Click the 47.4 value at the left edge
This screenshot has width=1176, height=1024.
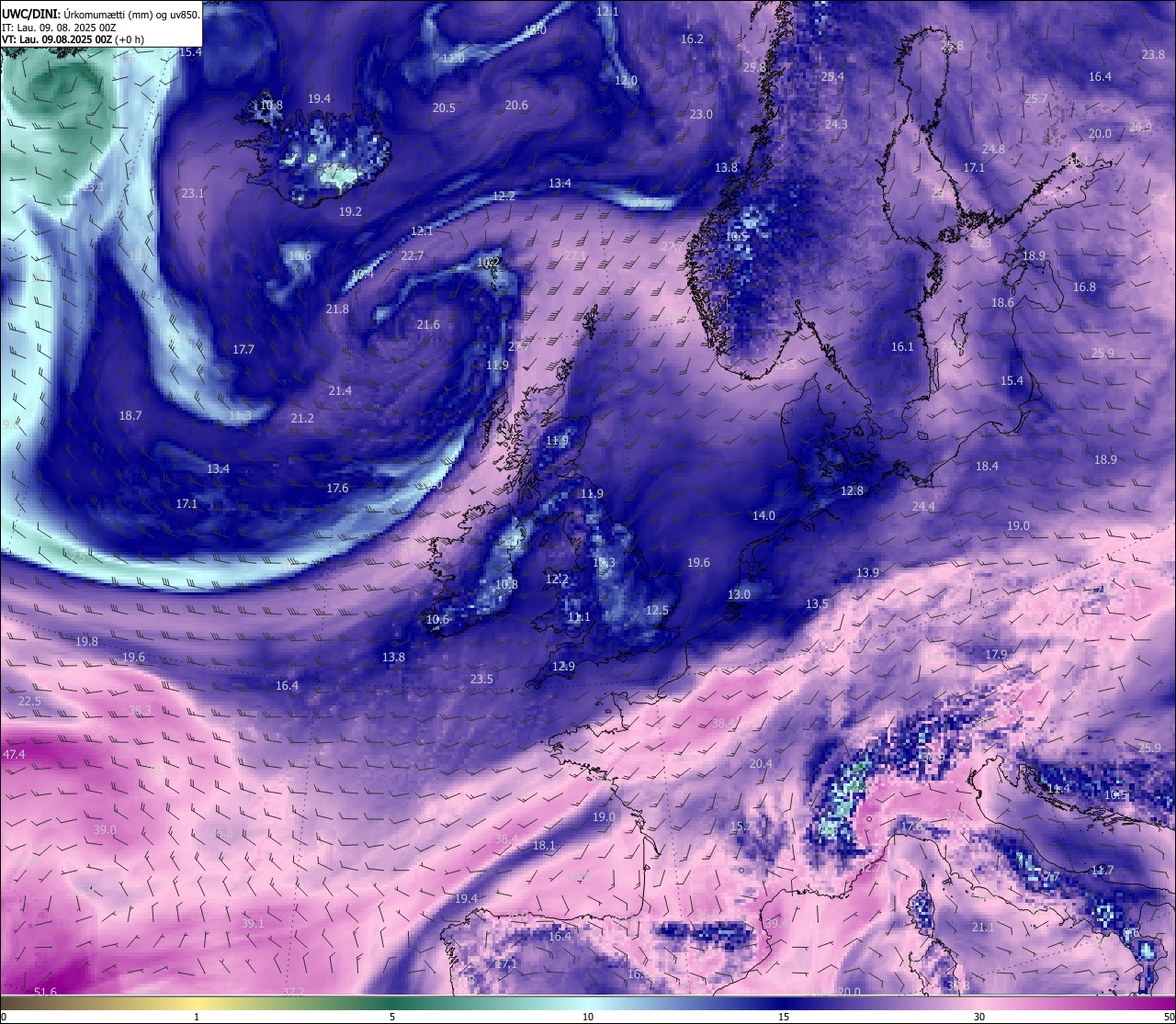(14, 755)
